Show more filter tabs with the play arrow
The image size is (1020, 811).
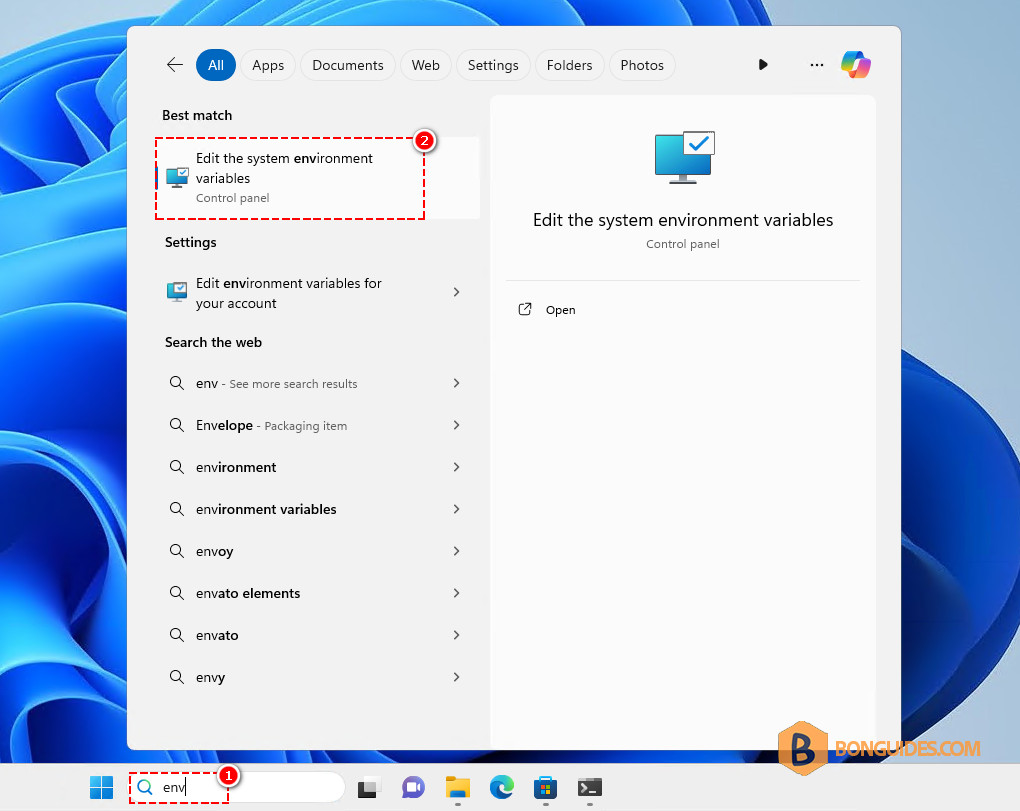coord(763,64)
